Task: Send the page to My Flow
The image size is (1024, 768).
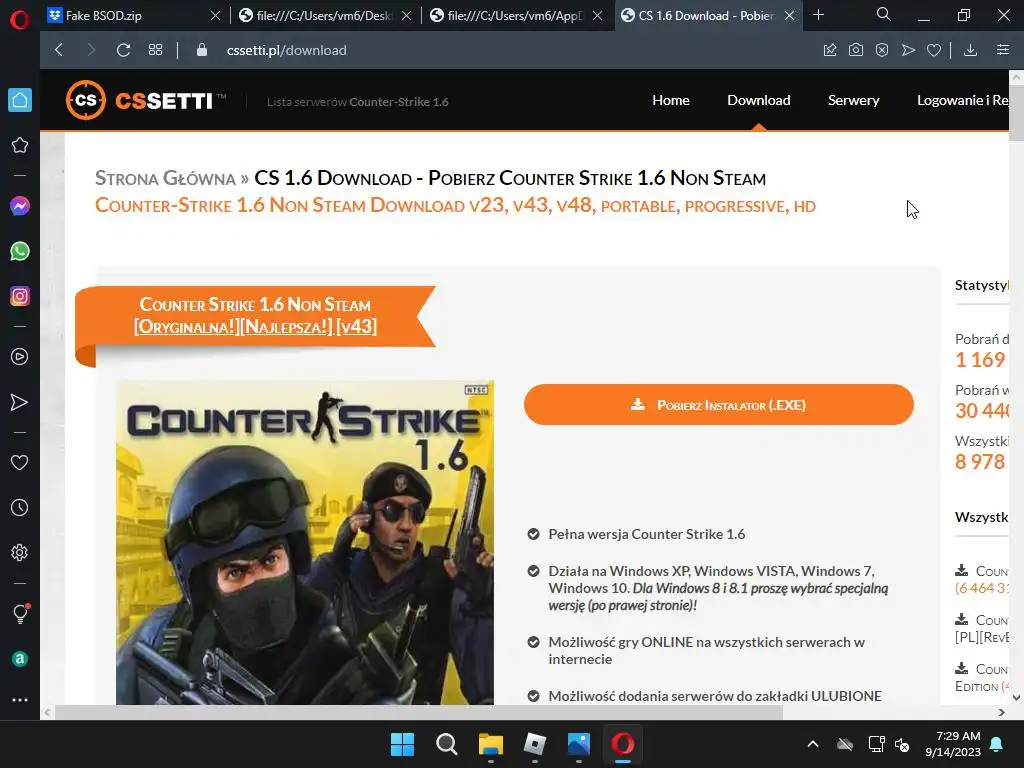Action: (908, 50)
